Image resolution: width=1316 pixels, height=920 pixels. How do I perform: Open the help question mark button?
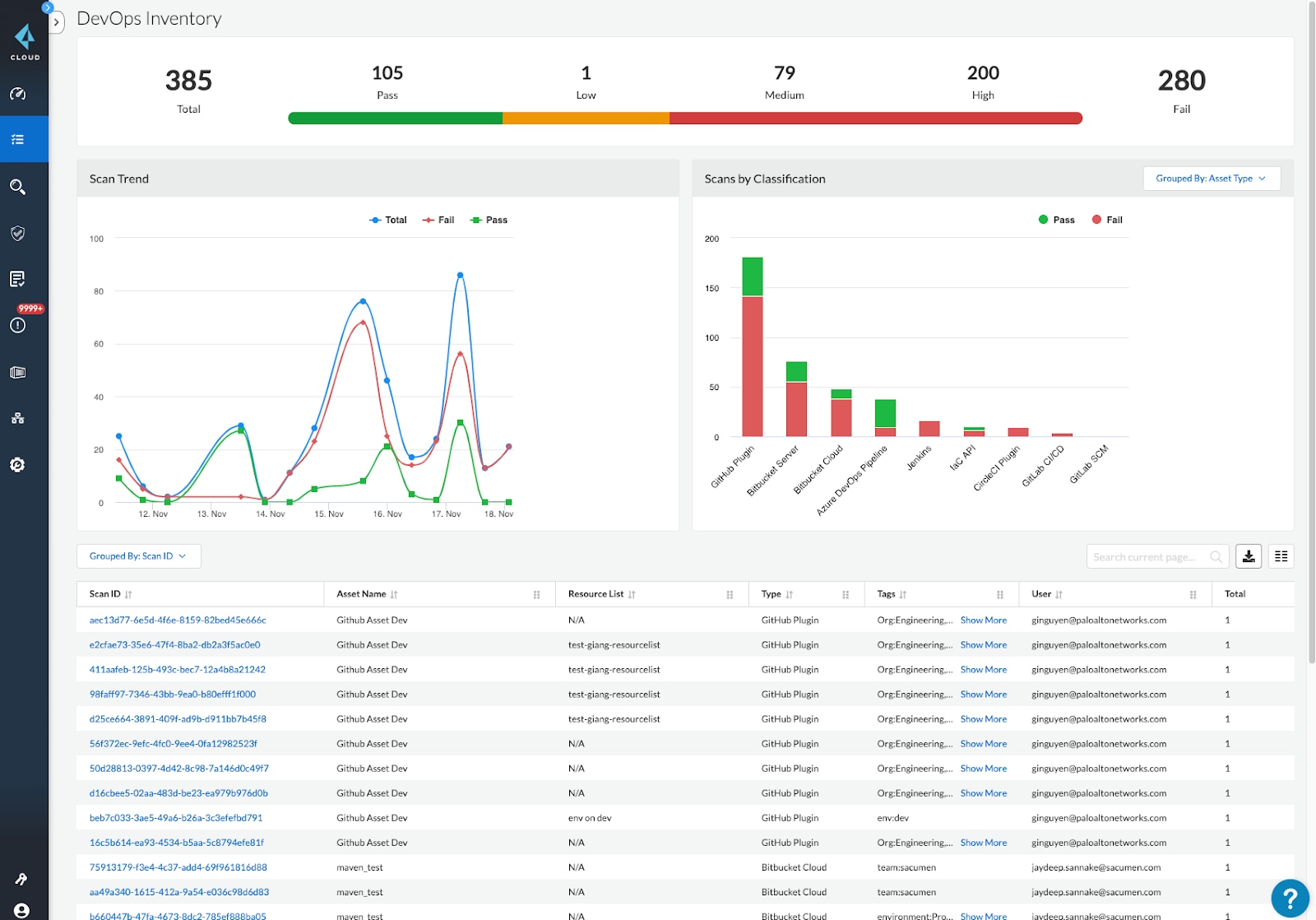1290,898
